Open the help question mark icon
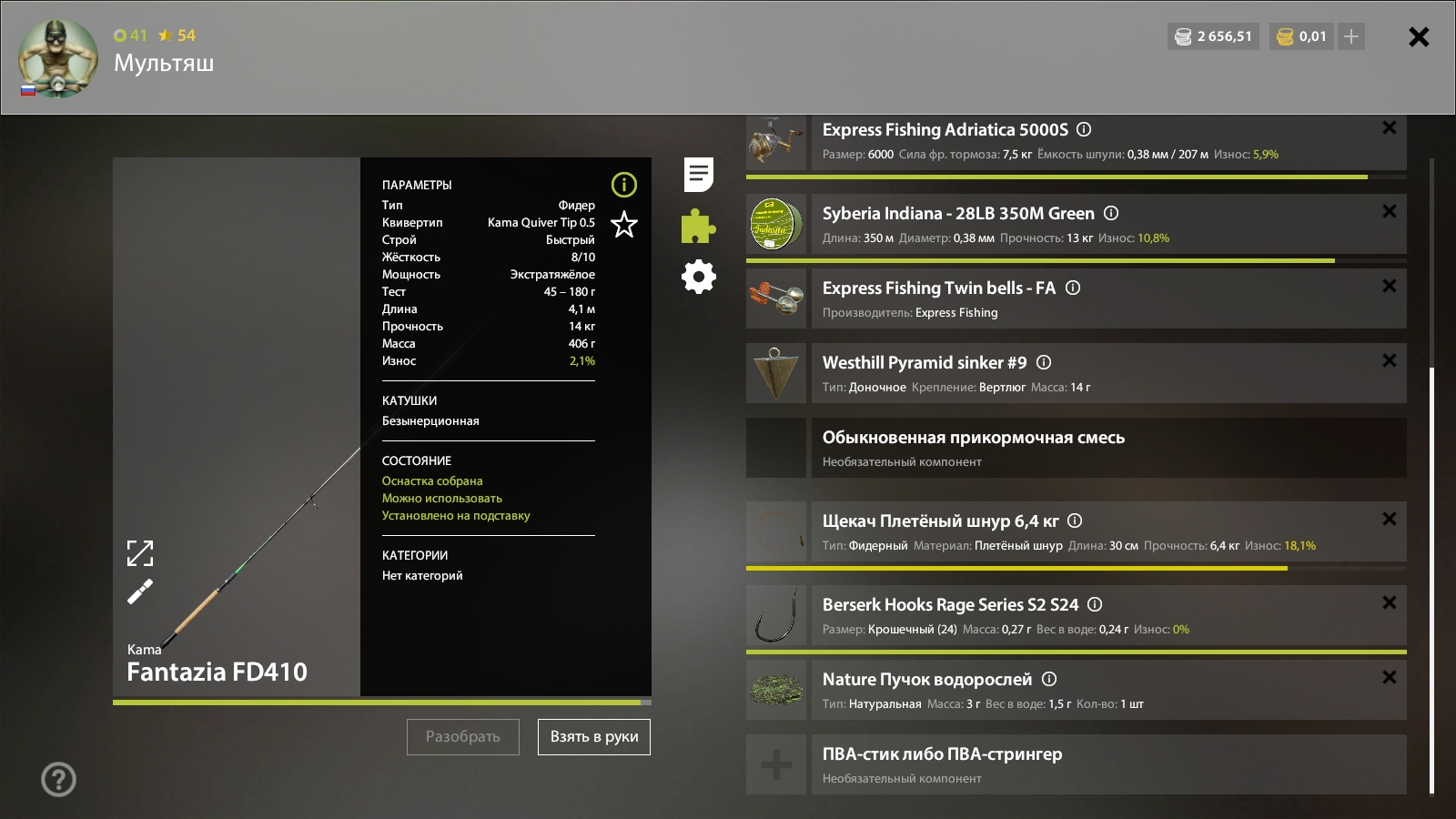The height and width of the screenshot is (819, 1456). (x=58, y=779)
